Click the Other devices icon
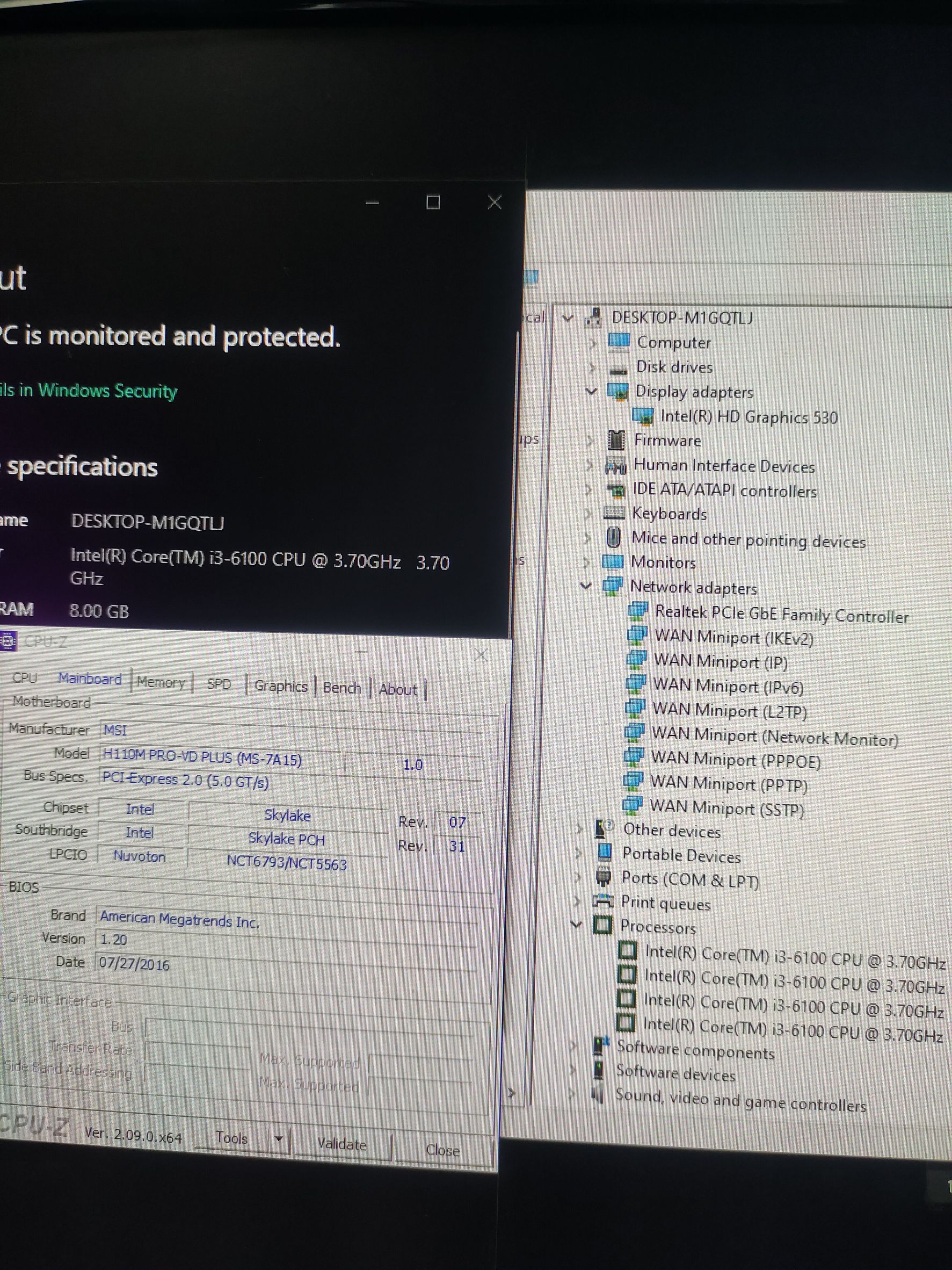Screen dimensions: 952x1270 coord(604,828)
